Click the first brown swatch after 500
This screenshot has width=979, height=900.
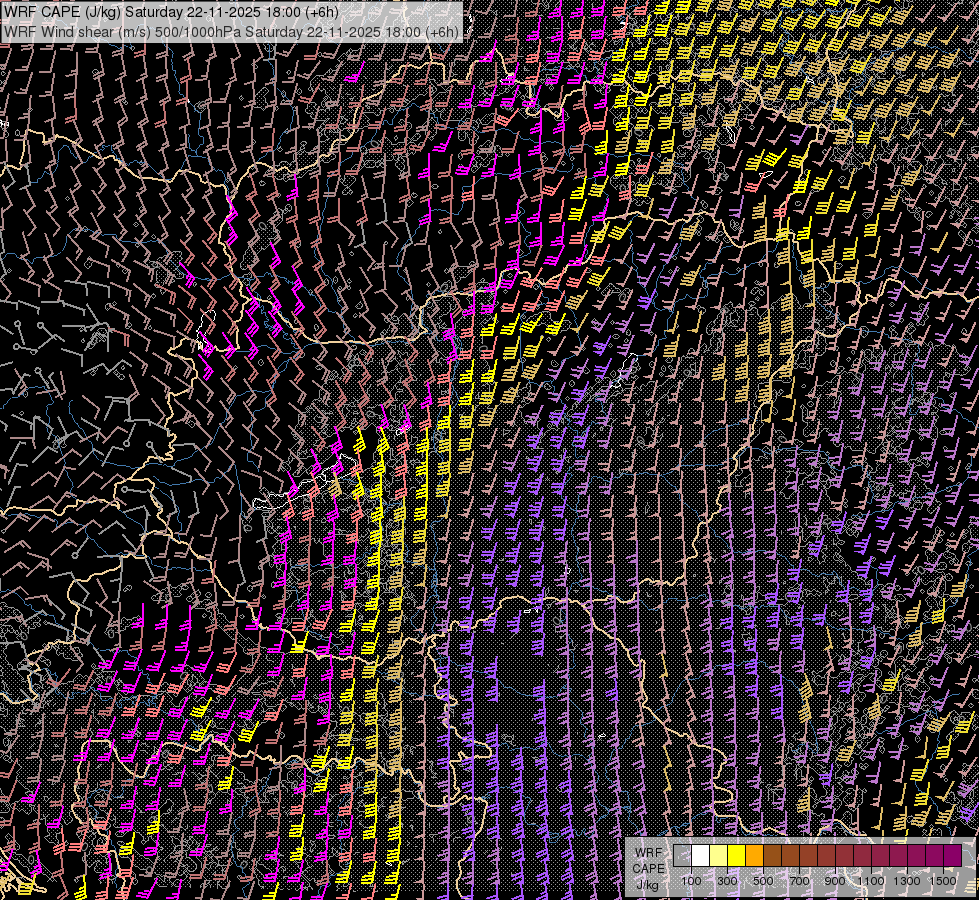tap(773, 855)
